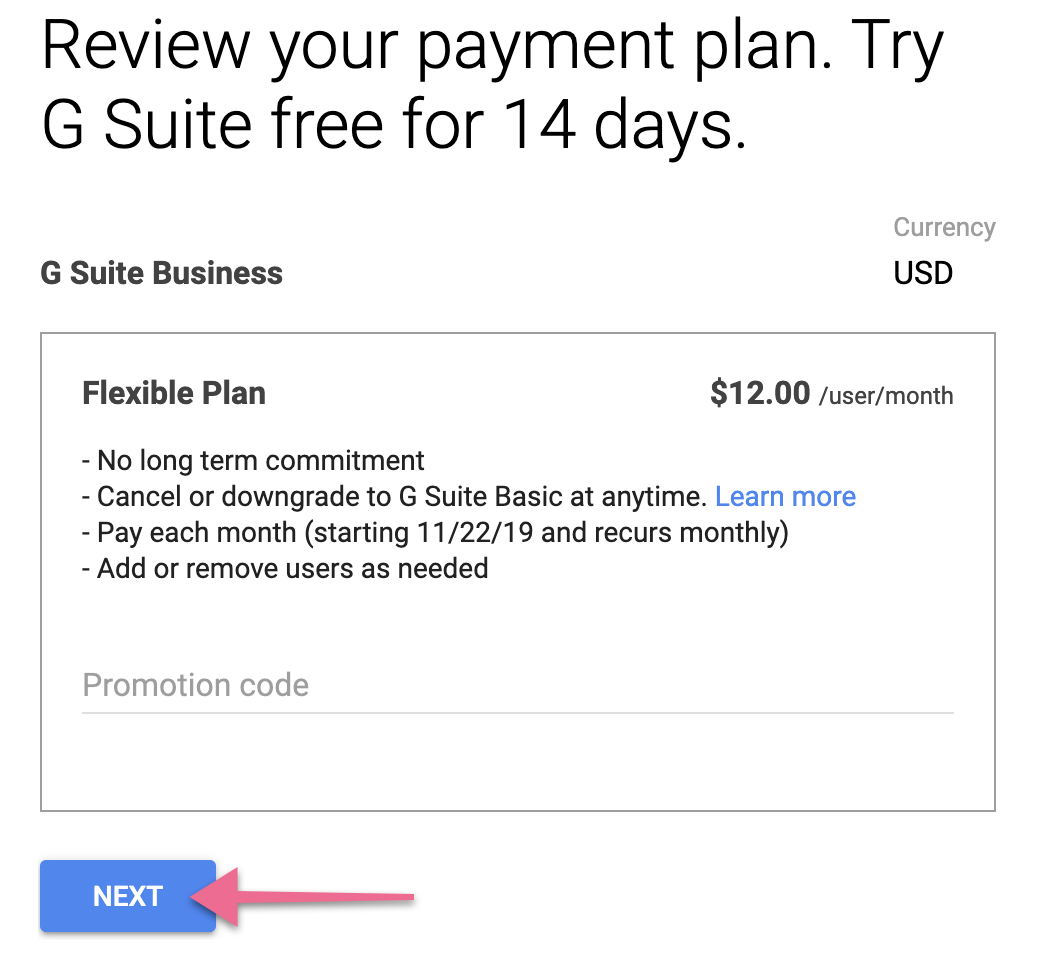Click the underline beneath Promotion code
The width and height of the screenshot is (1052, 958).
pyautogui.click(x=516, y=712)
